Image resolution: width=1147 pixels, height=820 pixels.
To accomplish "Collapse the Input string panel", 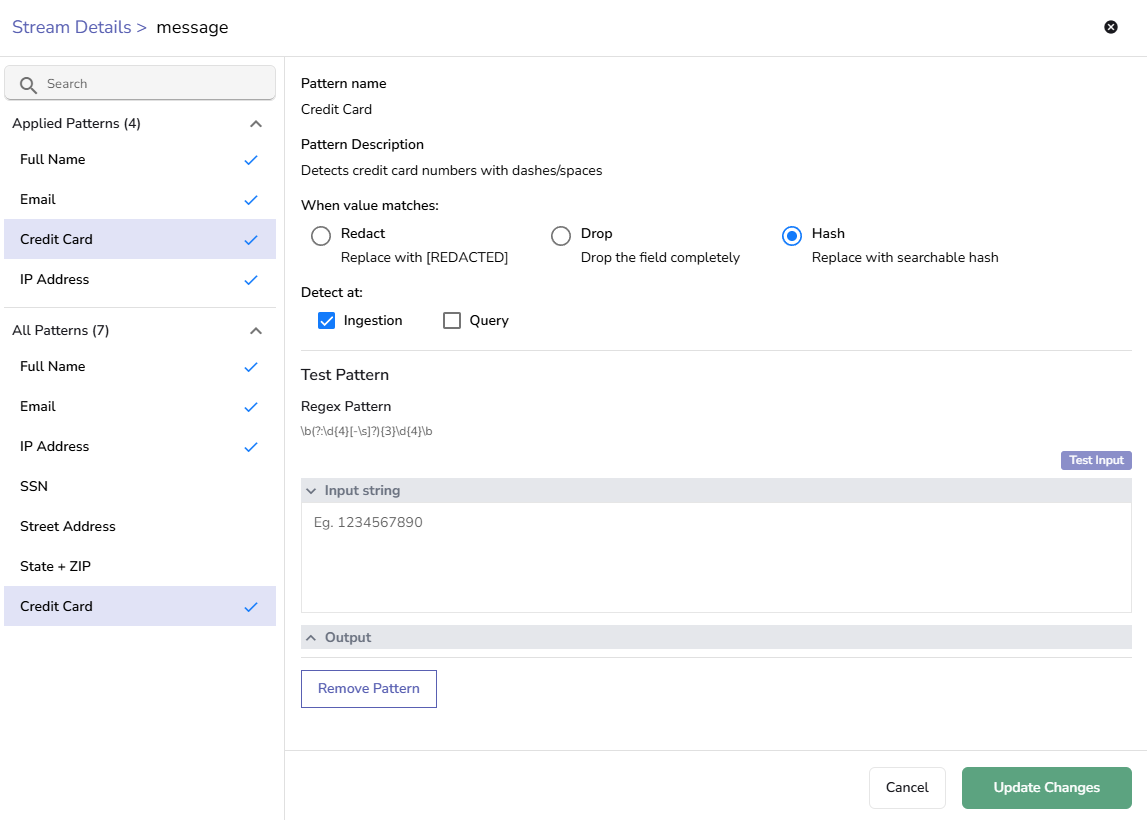I will pos(311,491).
